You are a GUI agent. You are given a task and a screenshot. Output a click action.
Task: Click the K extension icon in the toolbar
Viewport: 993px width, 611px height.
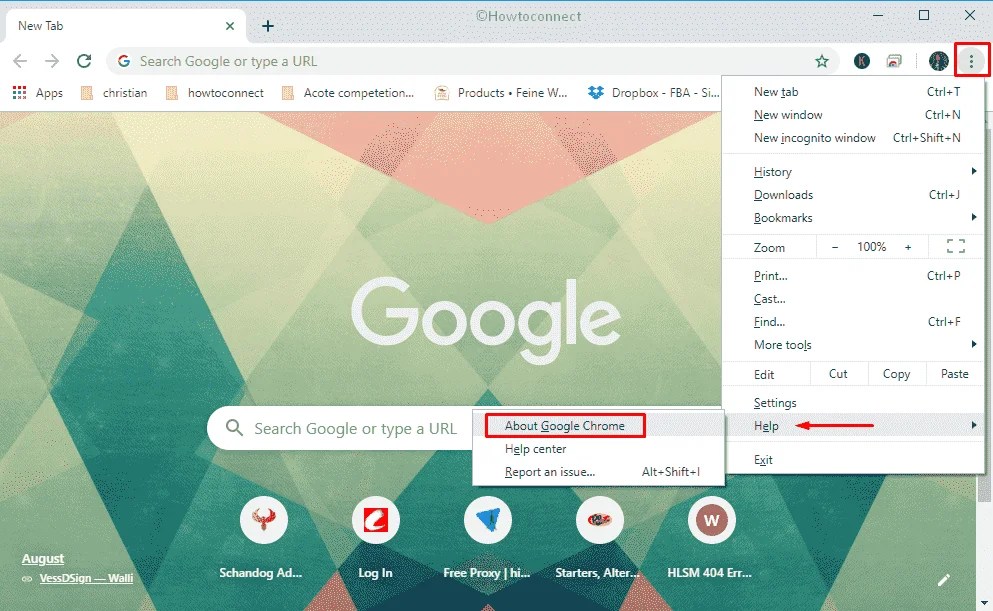pos(862,61)
